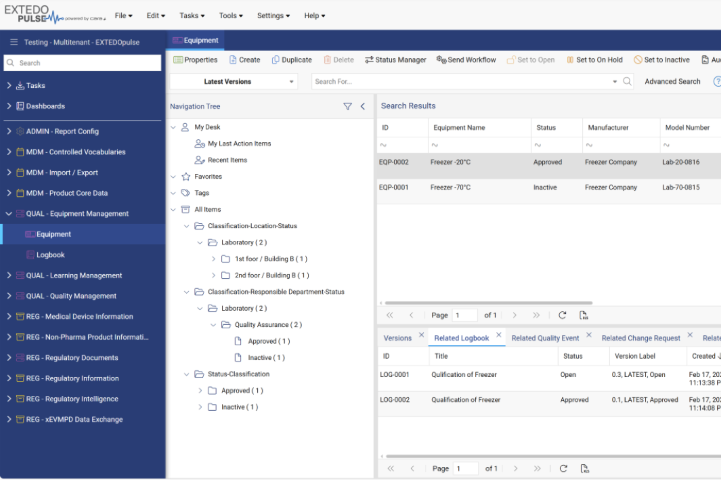Export Search Results using document icon
This screenshot has height=480, width=721.
coord(584,315)
